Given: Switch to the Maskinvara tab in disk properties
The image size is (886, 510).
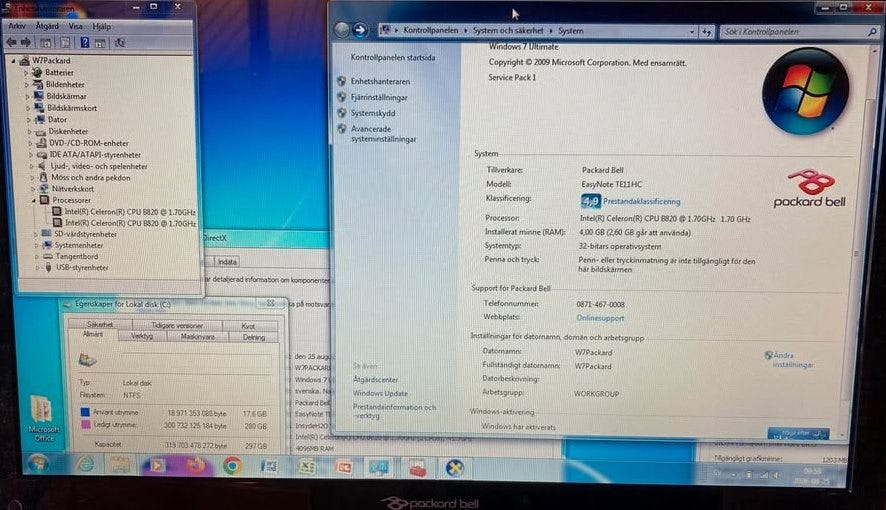Looking at the screenshot, I should pyautogui.click(x=197, y=337).
